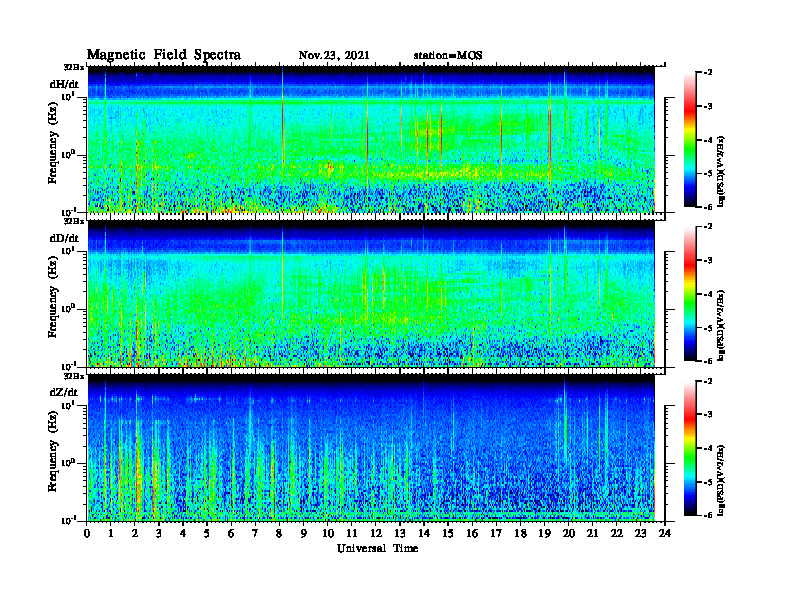Click the log(PSD) label of dH/dt color bar
The image size is (792, 612).
(721, 171)
